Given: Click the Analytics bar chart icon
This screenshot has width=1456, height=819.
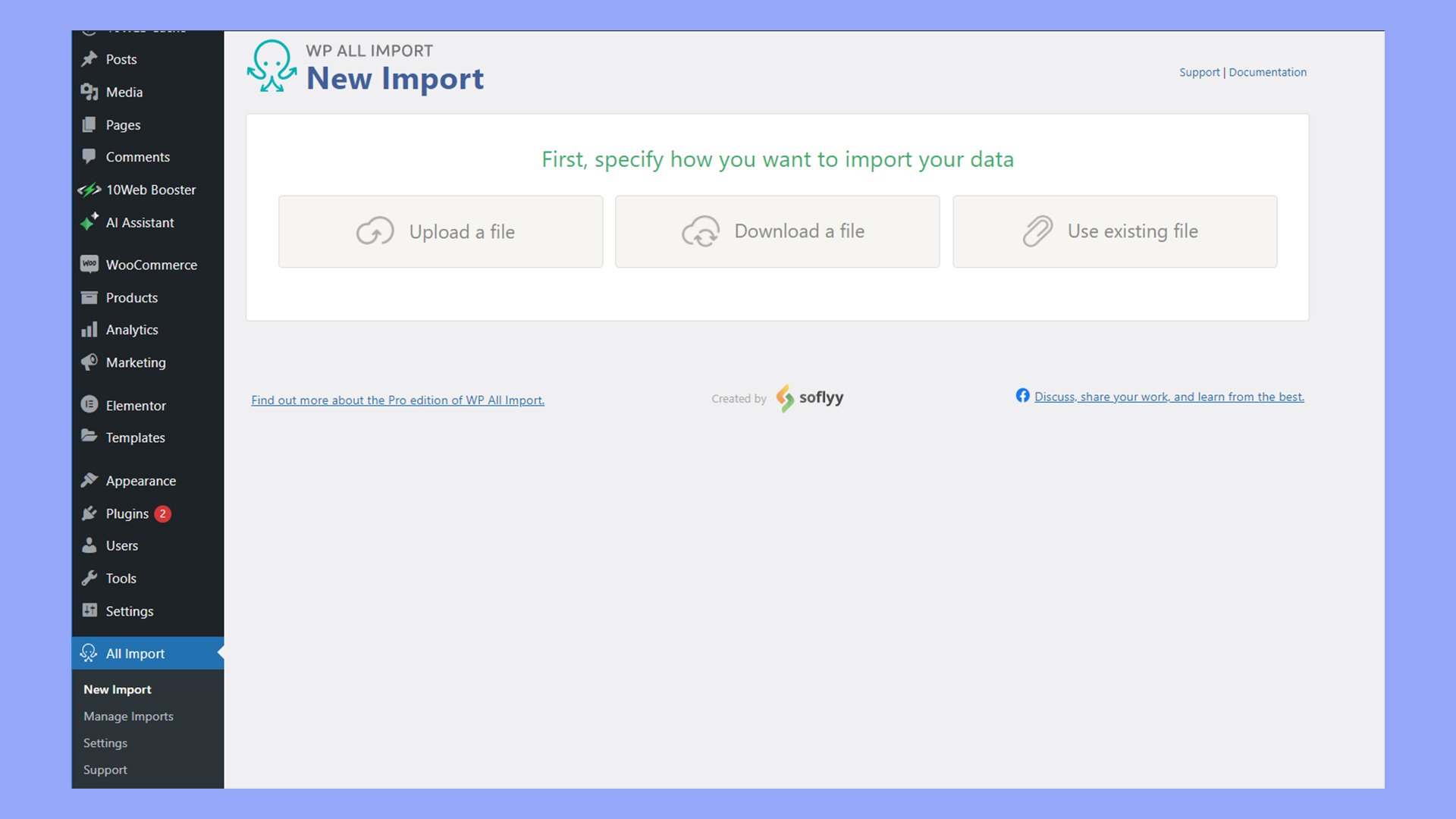Looking at the screenshot, I should coord(89,330).
